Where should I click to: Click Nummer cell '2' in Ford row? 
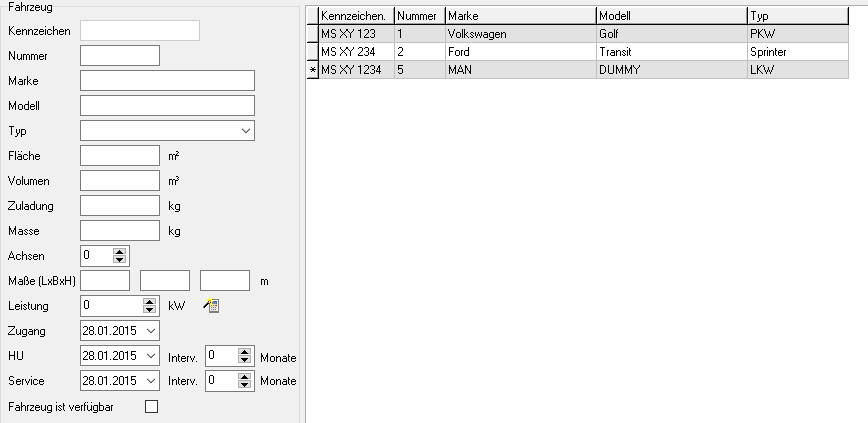click(420, 51)
